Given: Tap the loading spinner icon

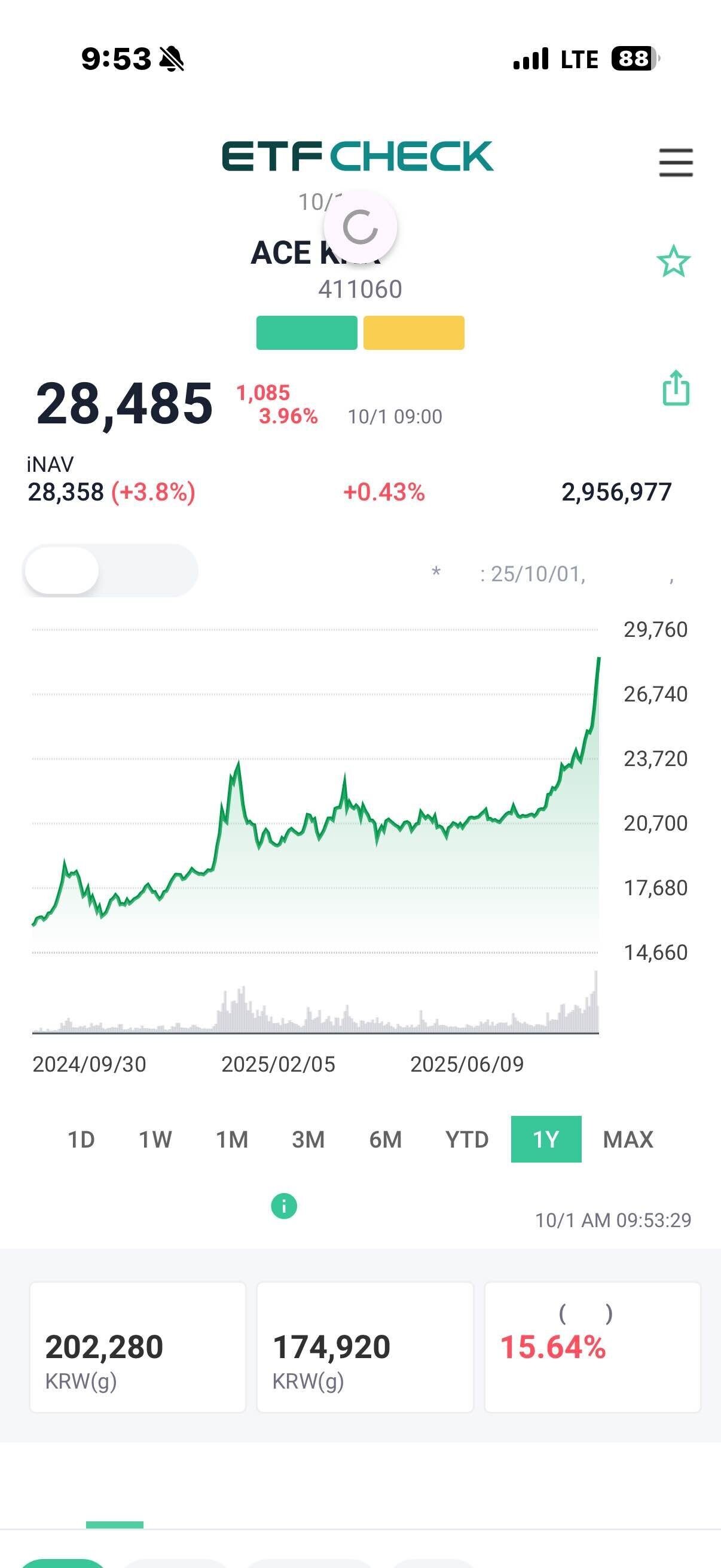Looking at the screenshot, I should coord(360,227).
